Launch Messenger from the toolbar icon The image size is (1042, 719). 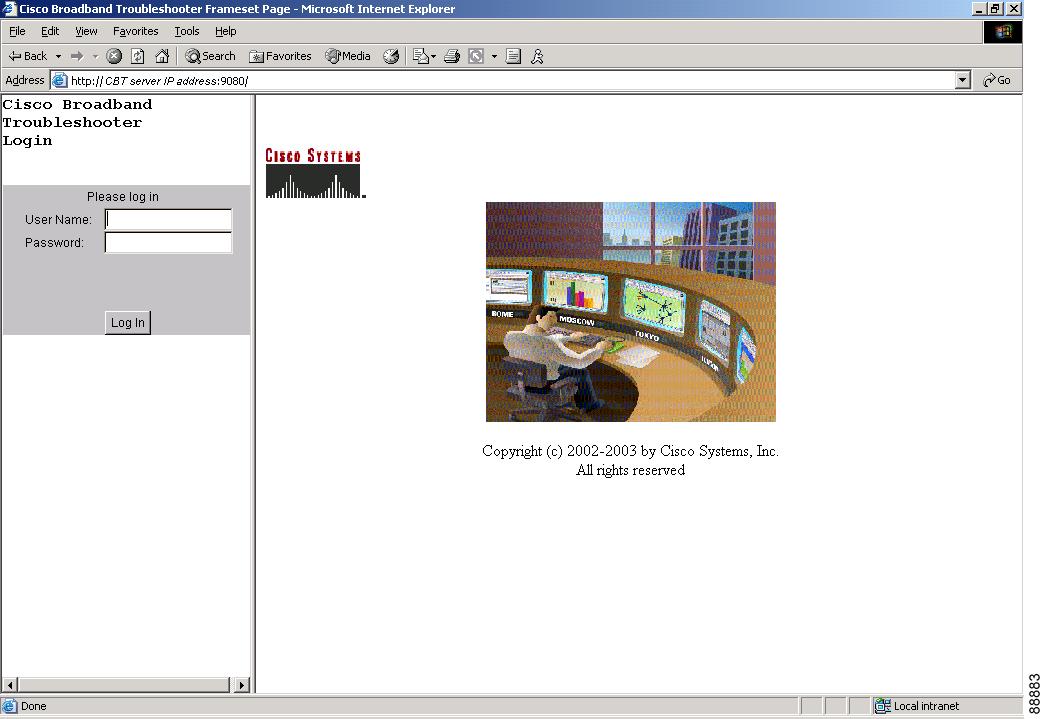tap(537, 56)
